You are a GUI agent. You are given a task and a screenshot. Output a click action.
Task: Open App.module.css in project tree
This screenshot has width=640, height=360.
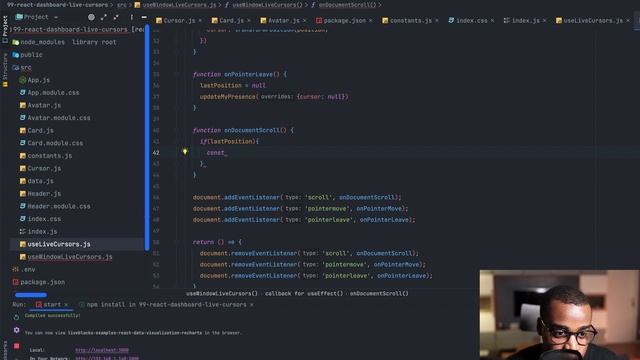coord(53,93)
